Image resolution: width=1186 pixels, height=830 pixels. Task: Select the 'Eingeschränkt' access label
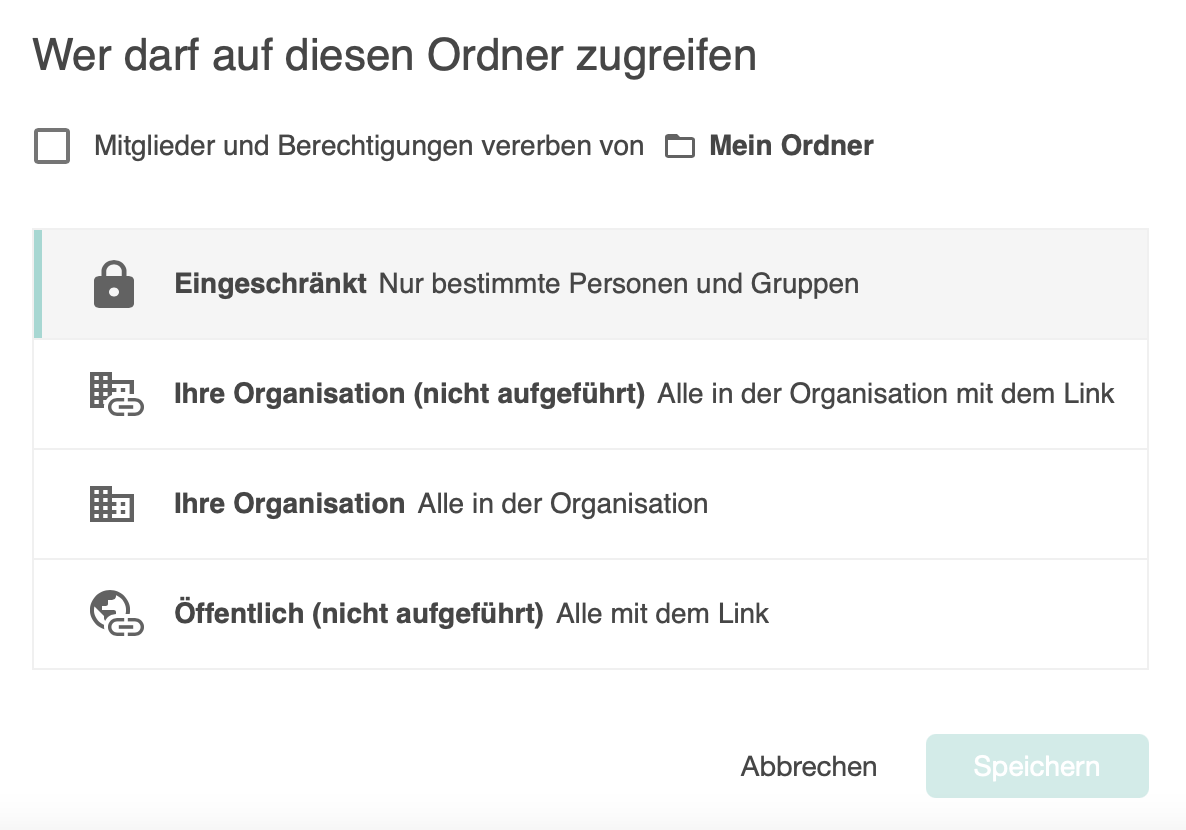pos(270,284)
